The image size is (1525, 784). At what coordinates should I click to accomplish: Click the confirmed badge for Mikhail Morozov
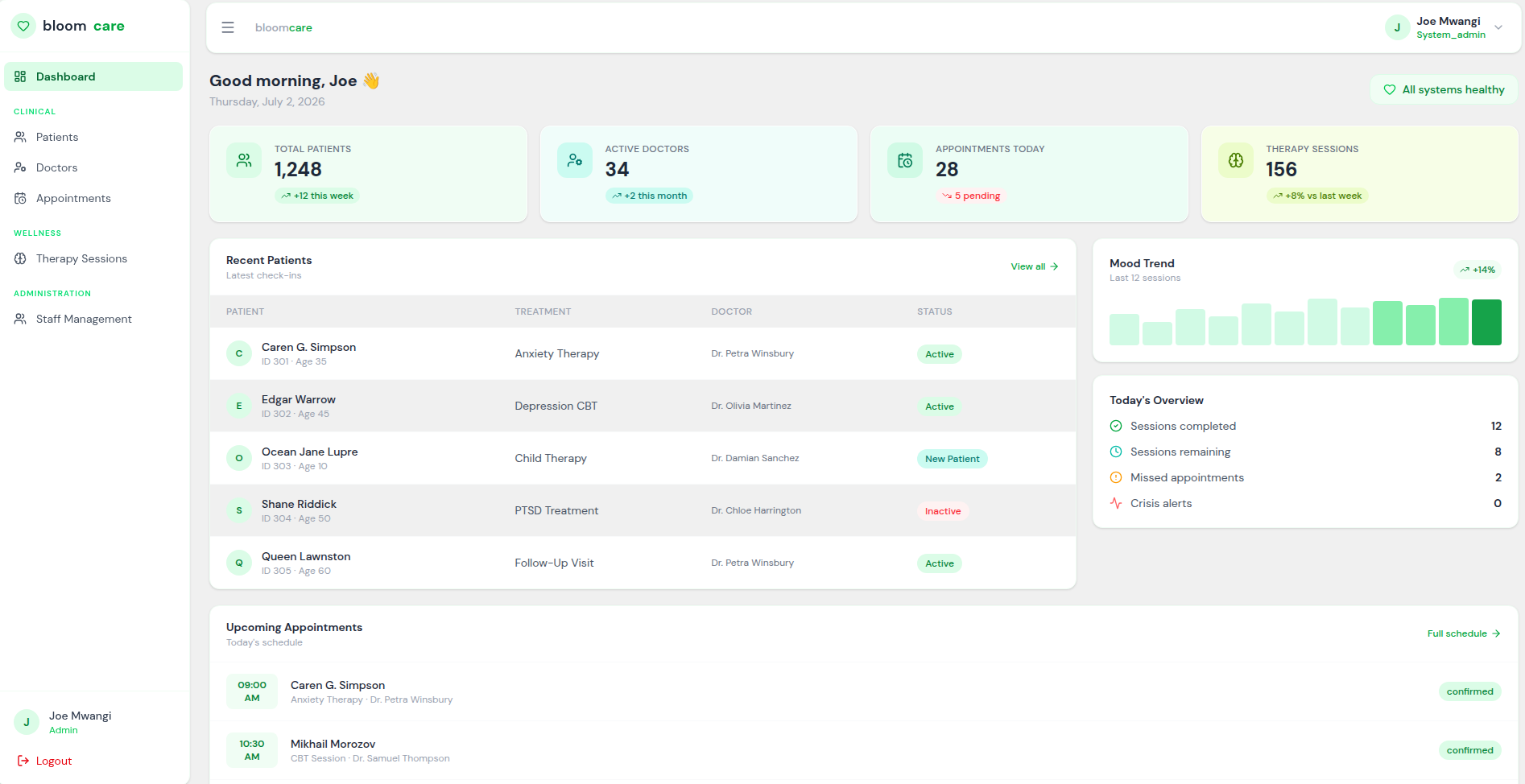coord(1469,750)
